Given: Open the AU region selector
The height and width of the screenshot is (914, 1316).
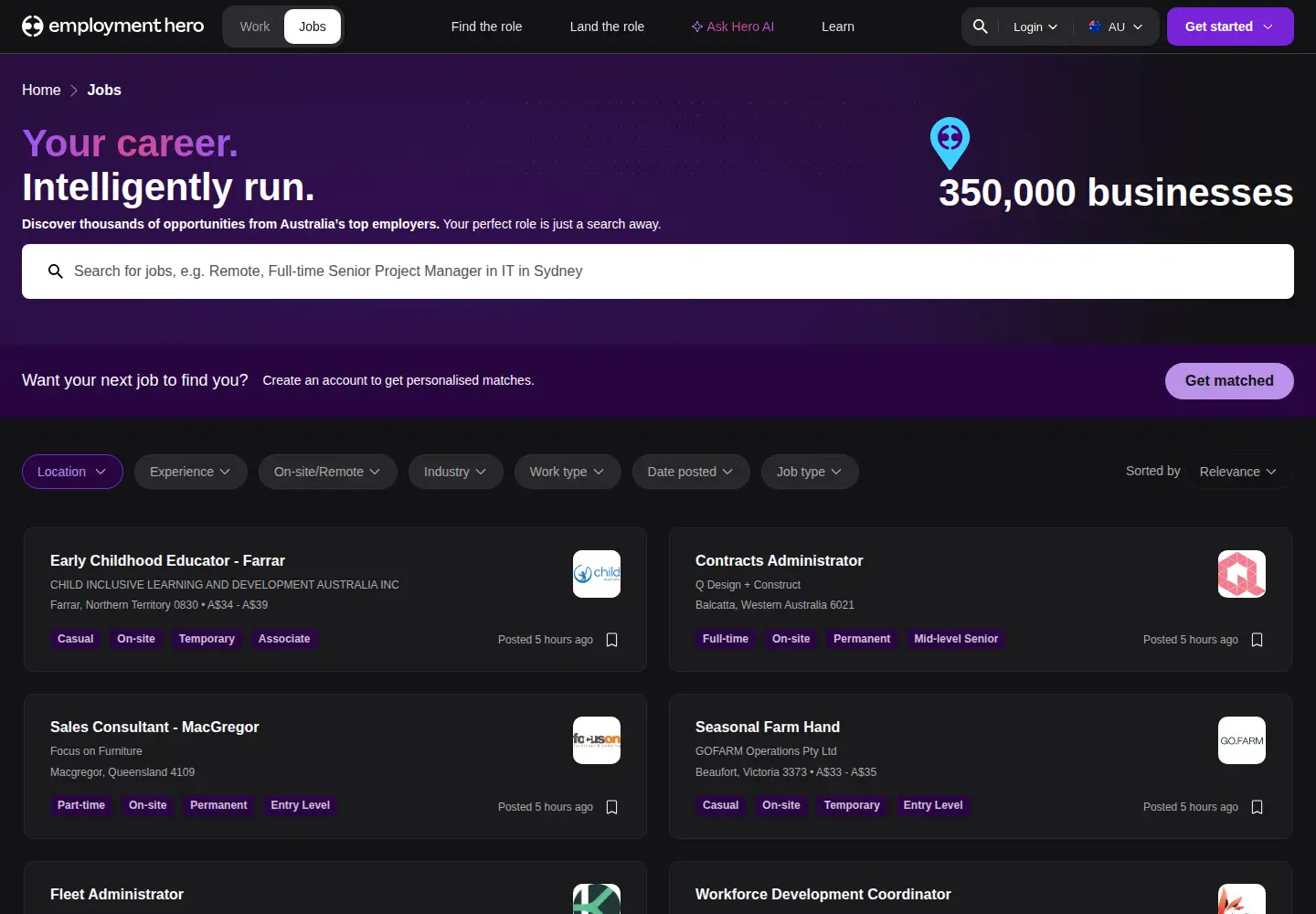Looking at the screenshot, I should [1116, 27].
